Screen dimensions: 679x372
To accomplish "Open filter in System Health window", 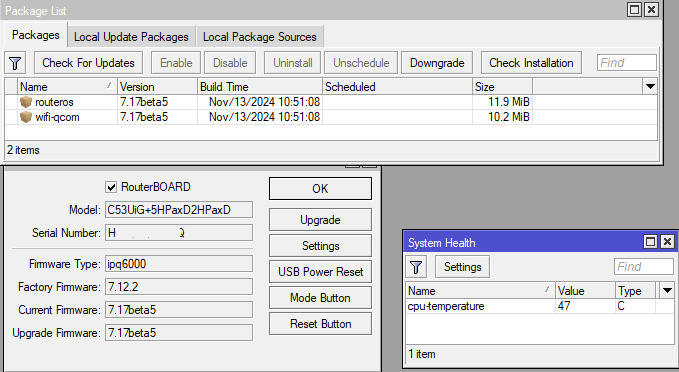I will (x=416, y=267).
